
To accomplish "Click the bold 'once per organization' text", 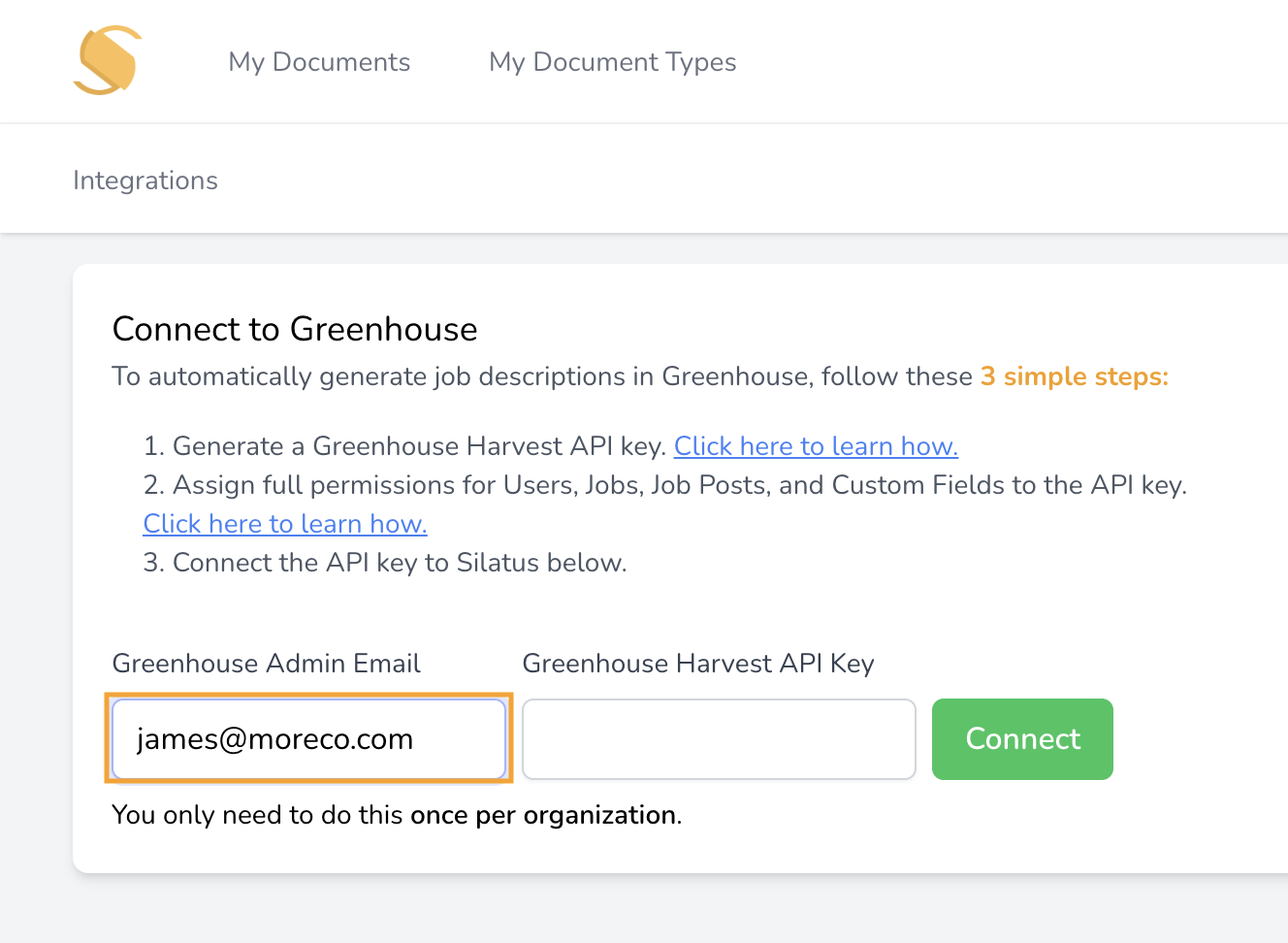I will pos(543,815).
